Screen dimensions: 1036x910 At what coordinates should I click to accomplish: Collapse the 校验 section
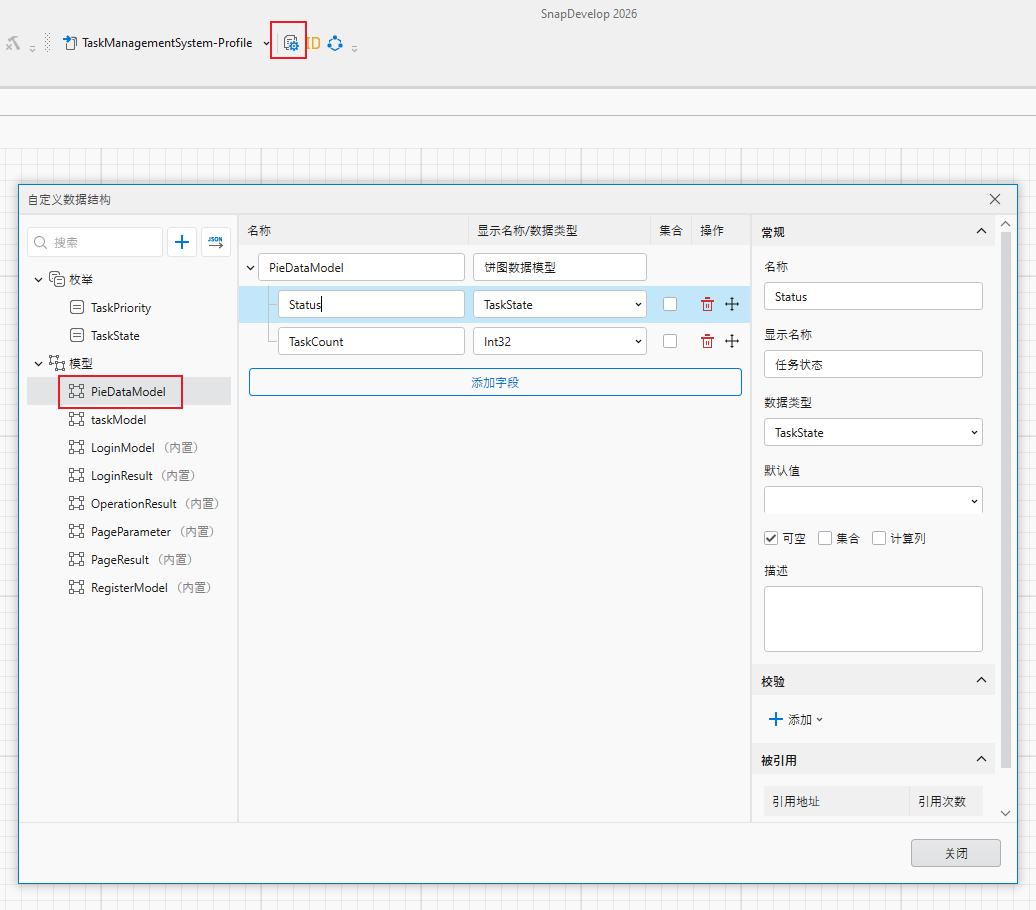tap(981, 681)
